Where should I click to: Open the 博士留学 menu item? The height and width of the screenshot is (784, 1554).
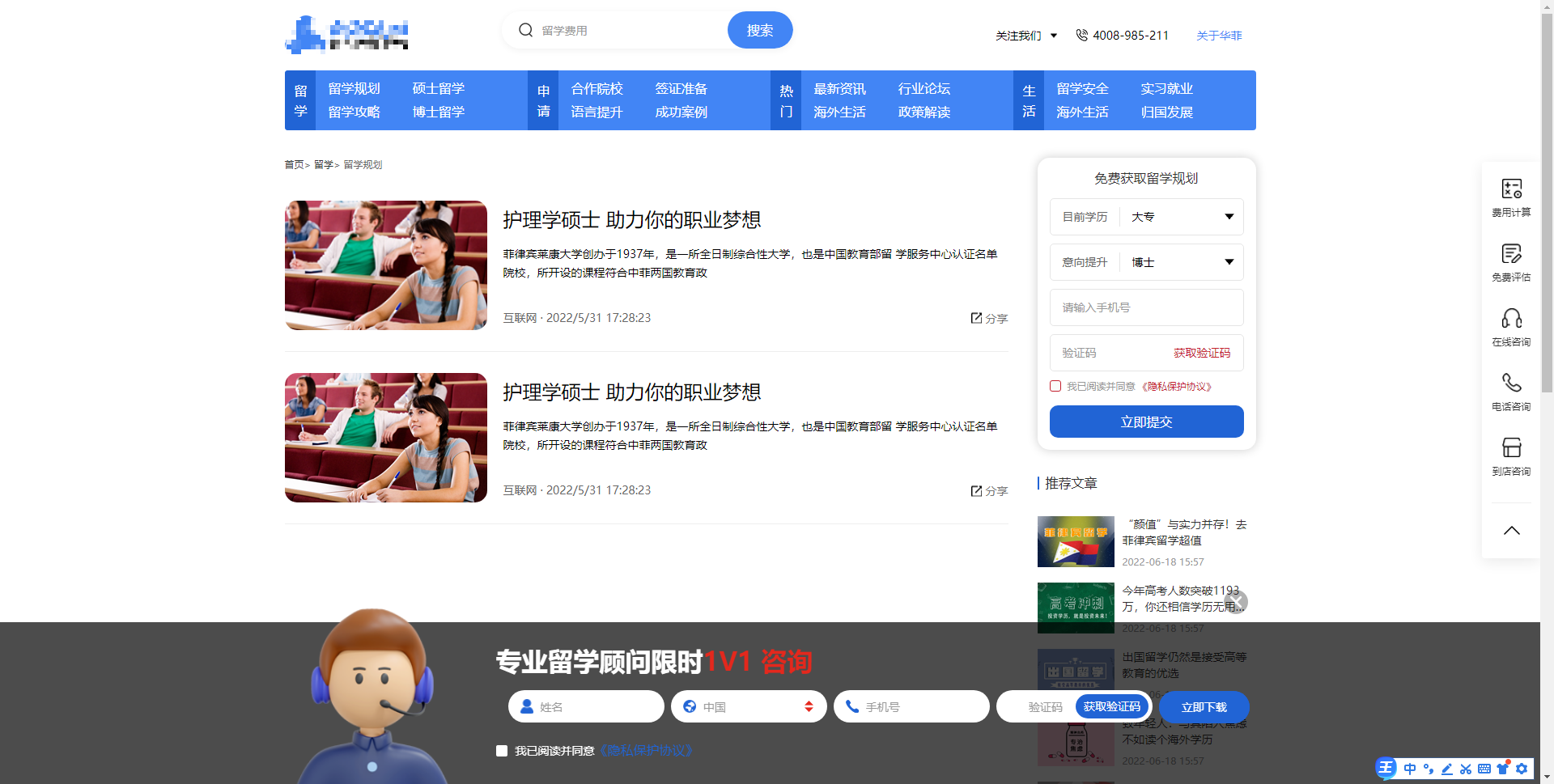439,112
